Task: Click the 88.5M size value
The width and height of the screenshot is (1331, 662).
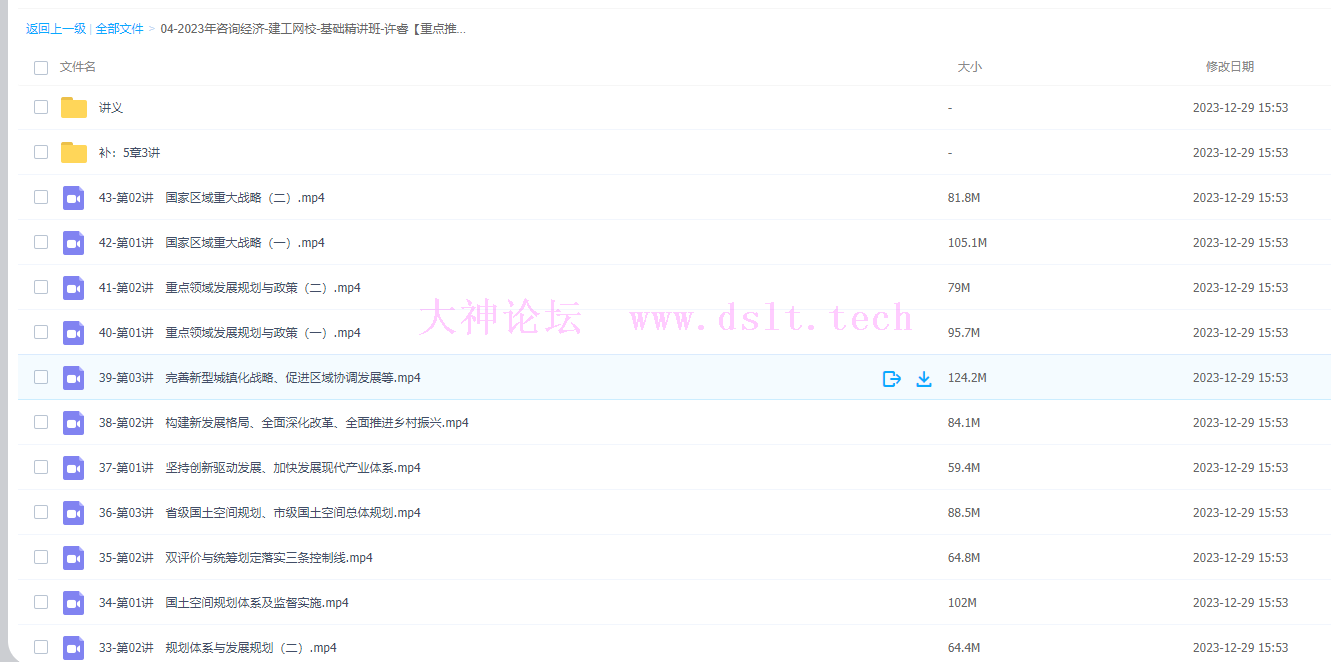Action: click(x=964, y=513)
